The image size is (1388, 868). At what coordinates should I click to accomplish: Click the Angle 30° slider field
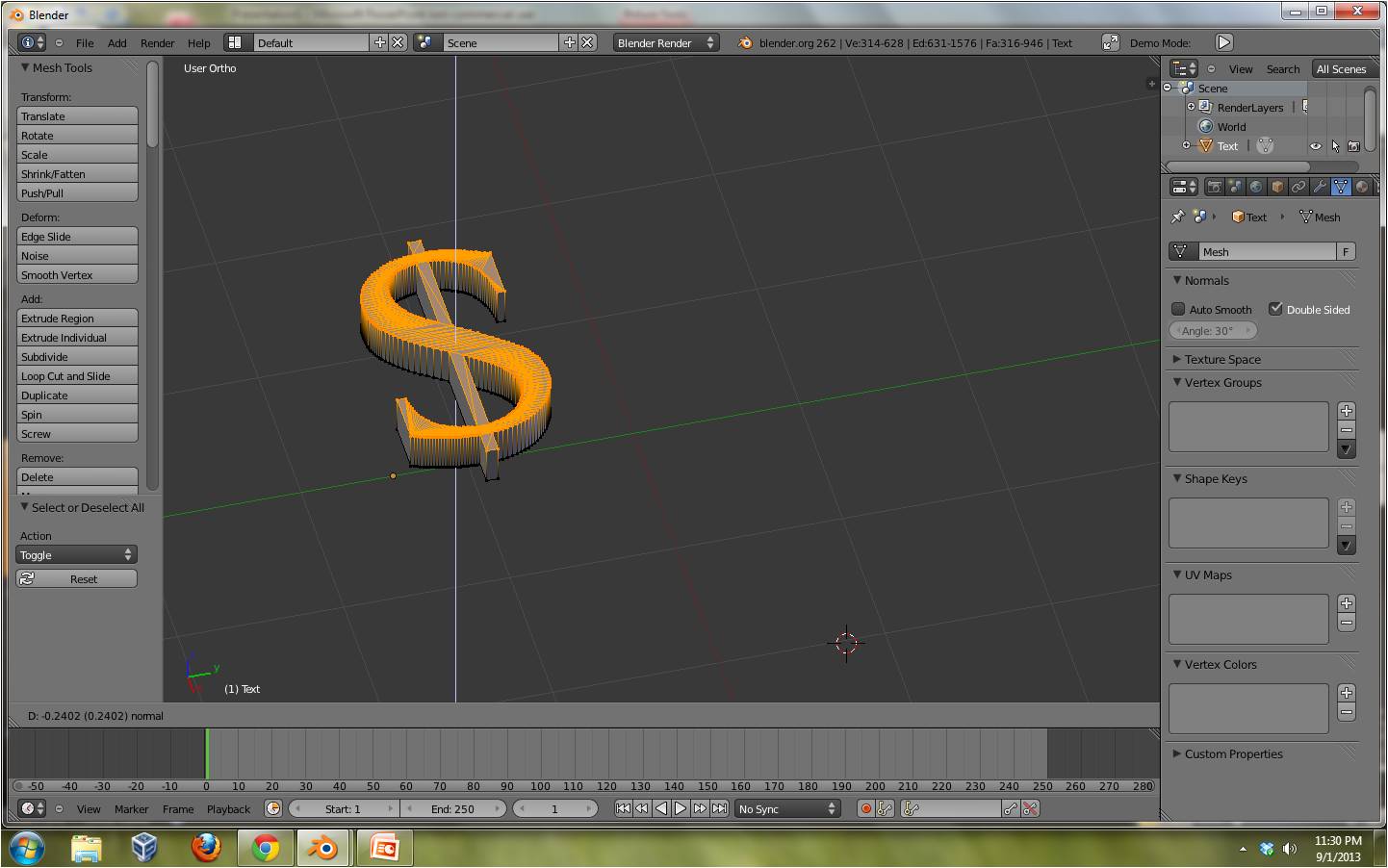1214,330
